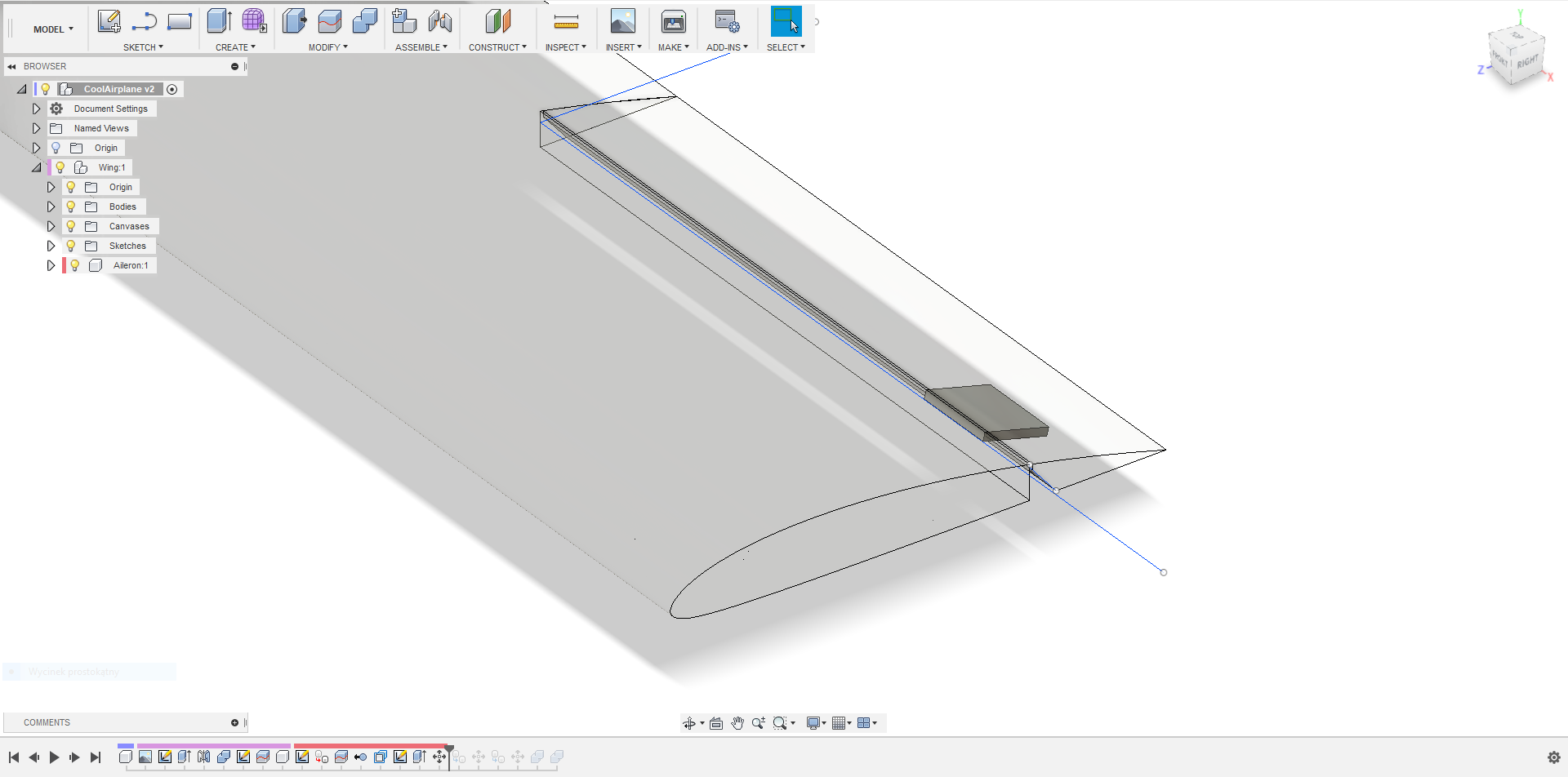Step back one timeline feature
Screen dimensions: 1568x777
click(x=33, y=757)
